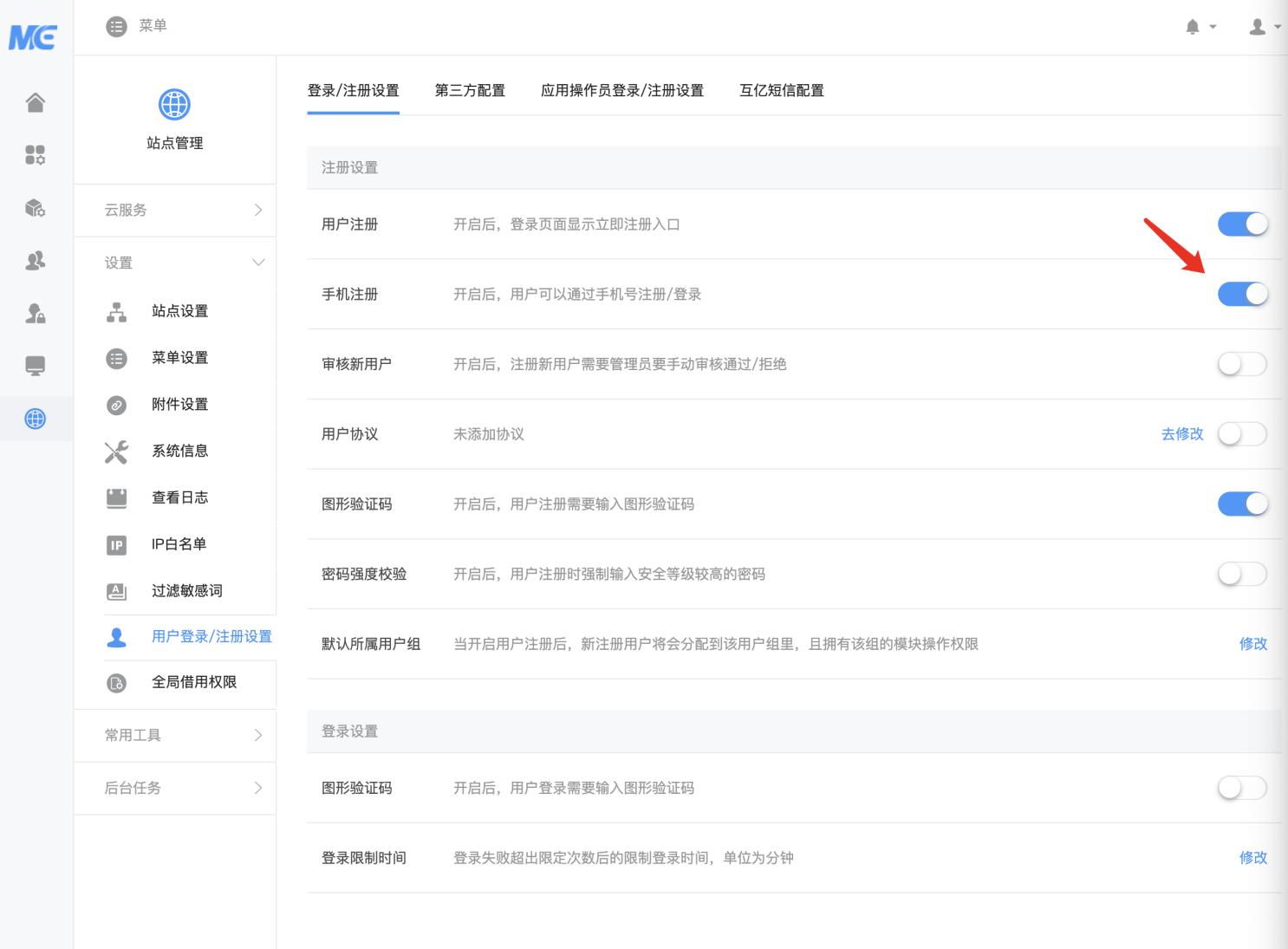This screenshot has height=949, width=1288.
Task: Click the 去修改 link for 用户协议
Action: [x=1182, y=434]
